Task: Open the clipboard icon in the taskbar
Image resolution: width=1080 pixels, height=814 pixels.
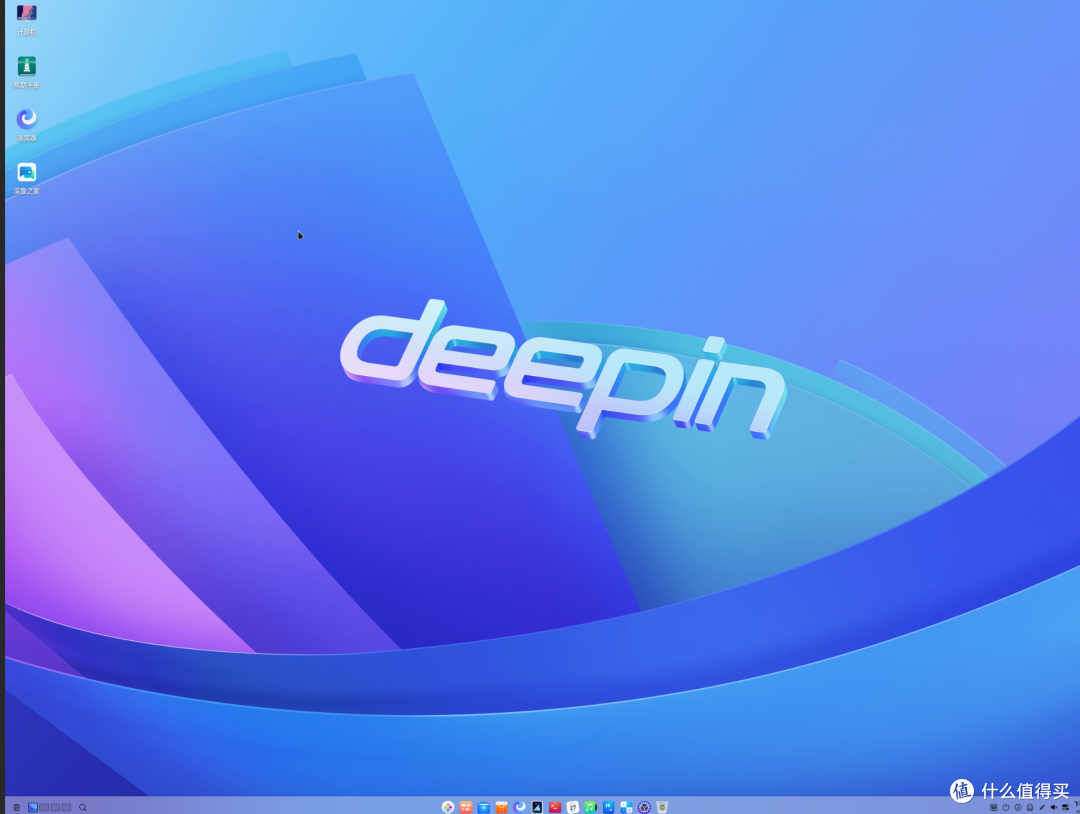Action: [17, 807]
